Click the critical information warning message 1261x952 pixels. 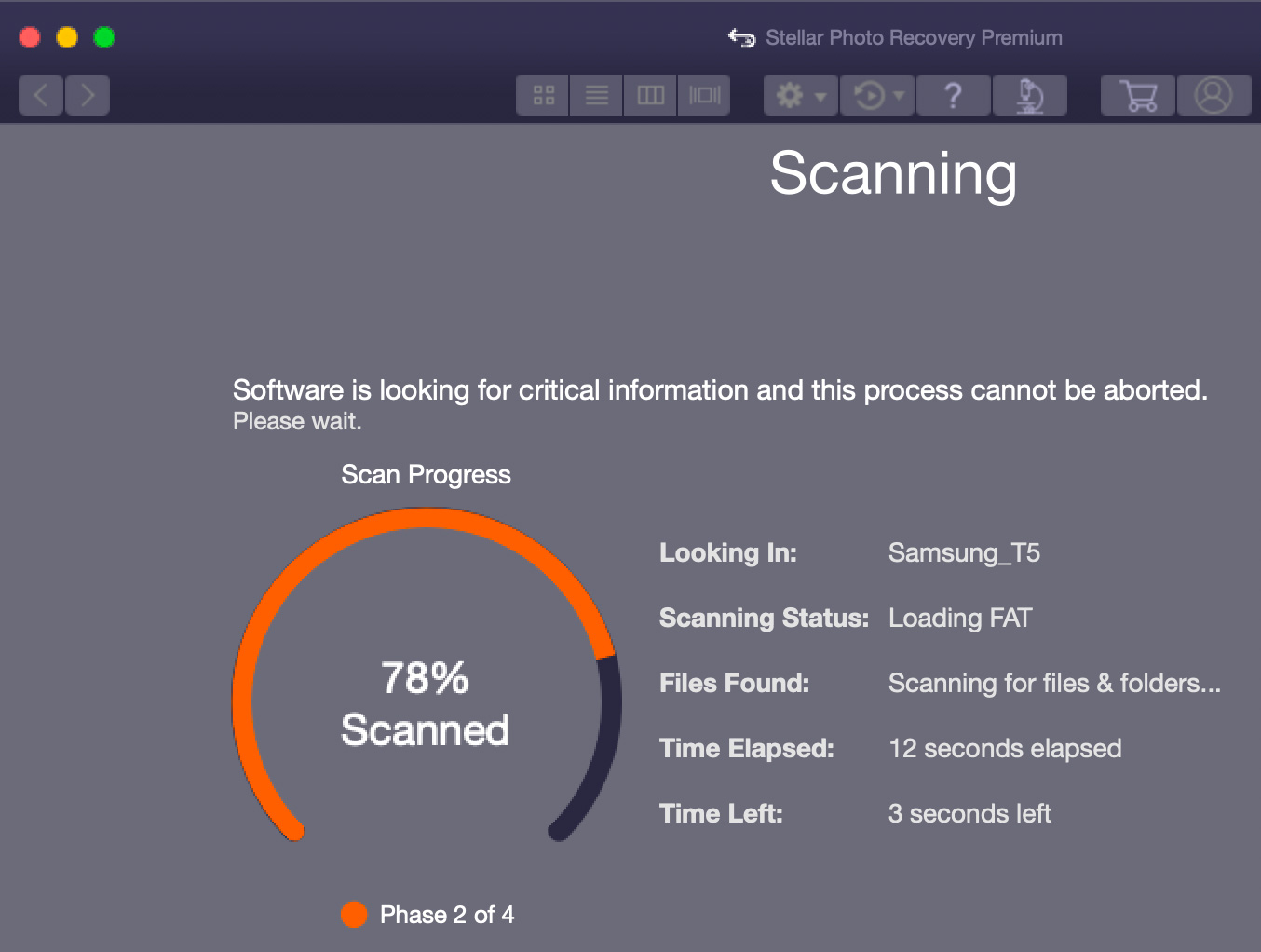point(720,390)
